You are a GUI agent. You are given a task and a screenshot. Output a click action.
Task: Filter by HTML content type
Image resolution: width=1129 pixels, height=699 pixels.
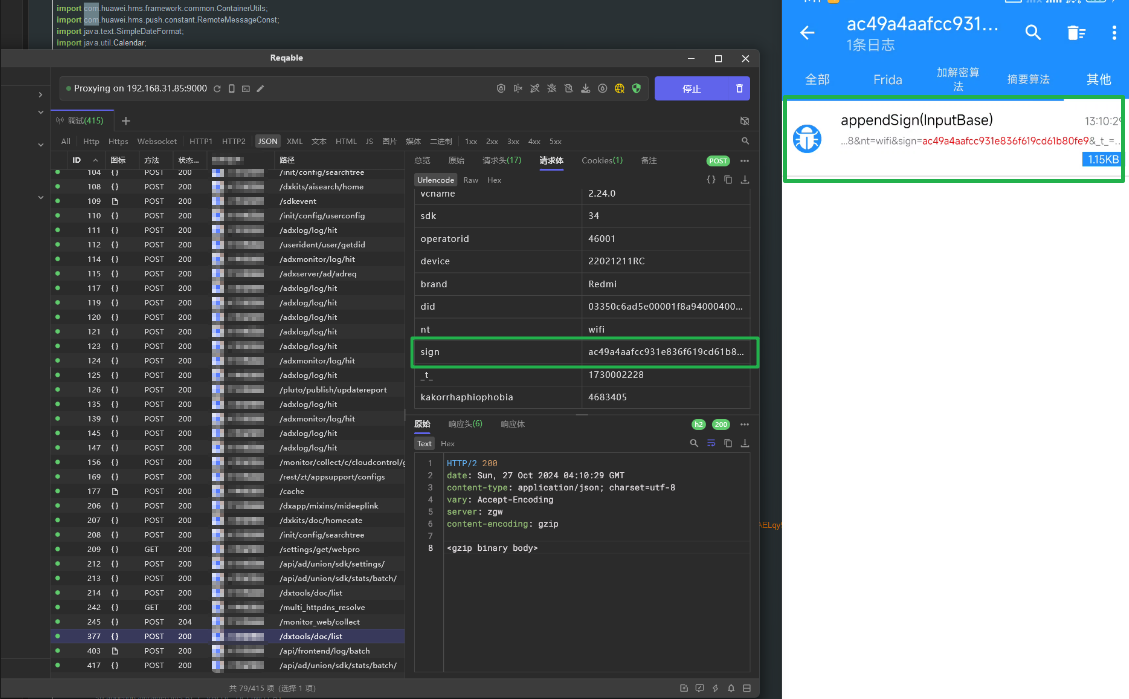tap(346, 141)
